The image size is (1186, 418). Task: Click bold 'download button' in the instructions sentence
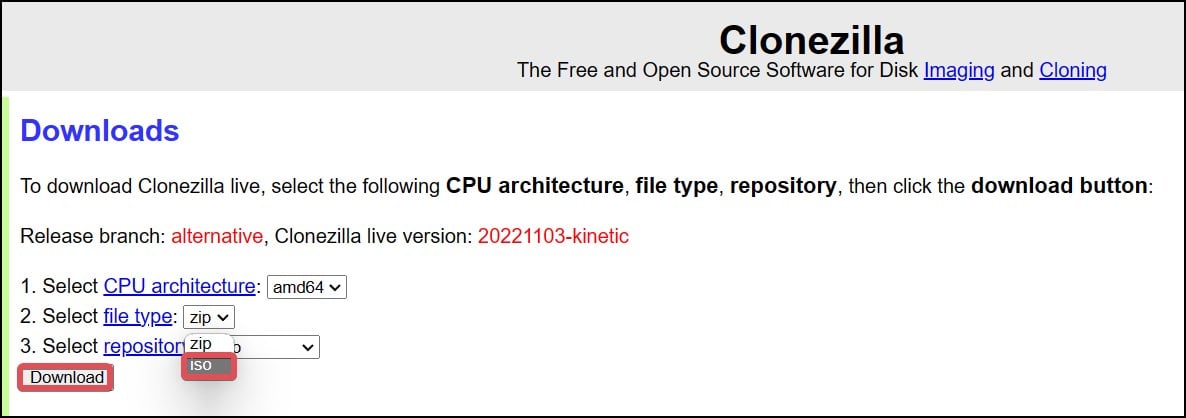click(1059, 186)
